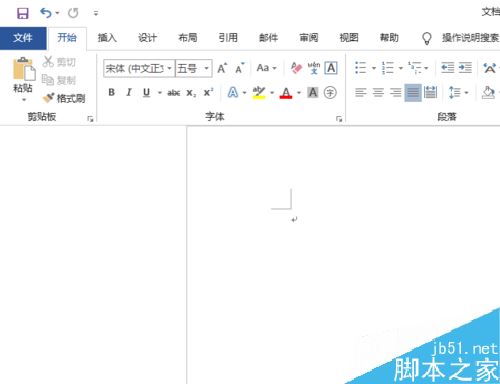Click the 粘贴 (Paste) clipboard icon
This screenshot has height=384, width=500.
click(23, 69)
